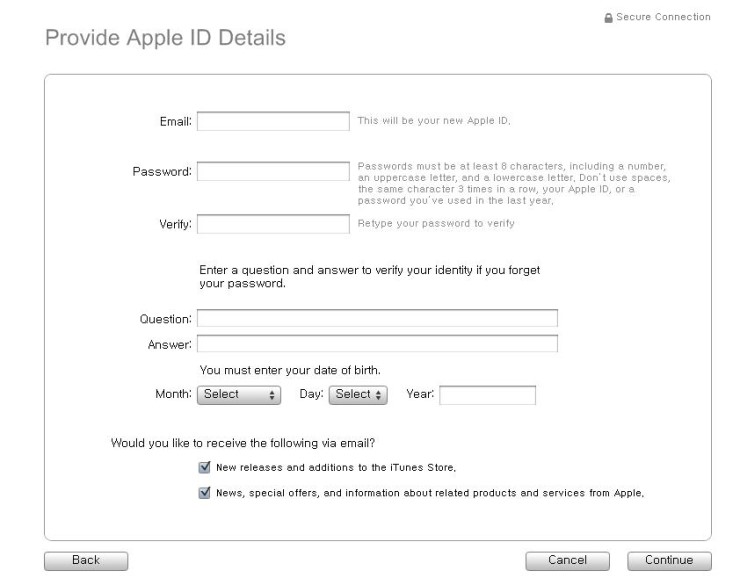740x578 pixels.
Task: Click the Continue button
Action: point(669,561)
